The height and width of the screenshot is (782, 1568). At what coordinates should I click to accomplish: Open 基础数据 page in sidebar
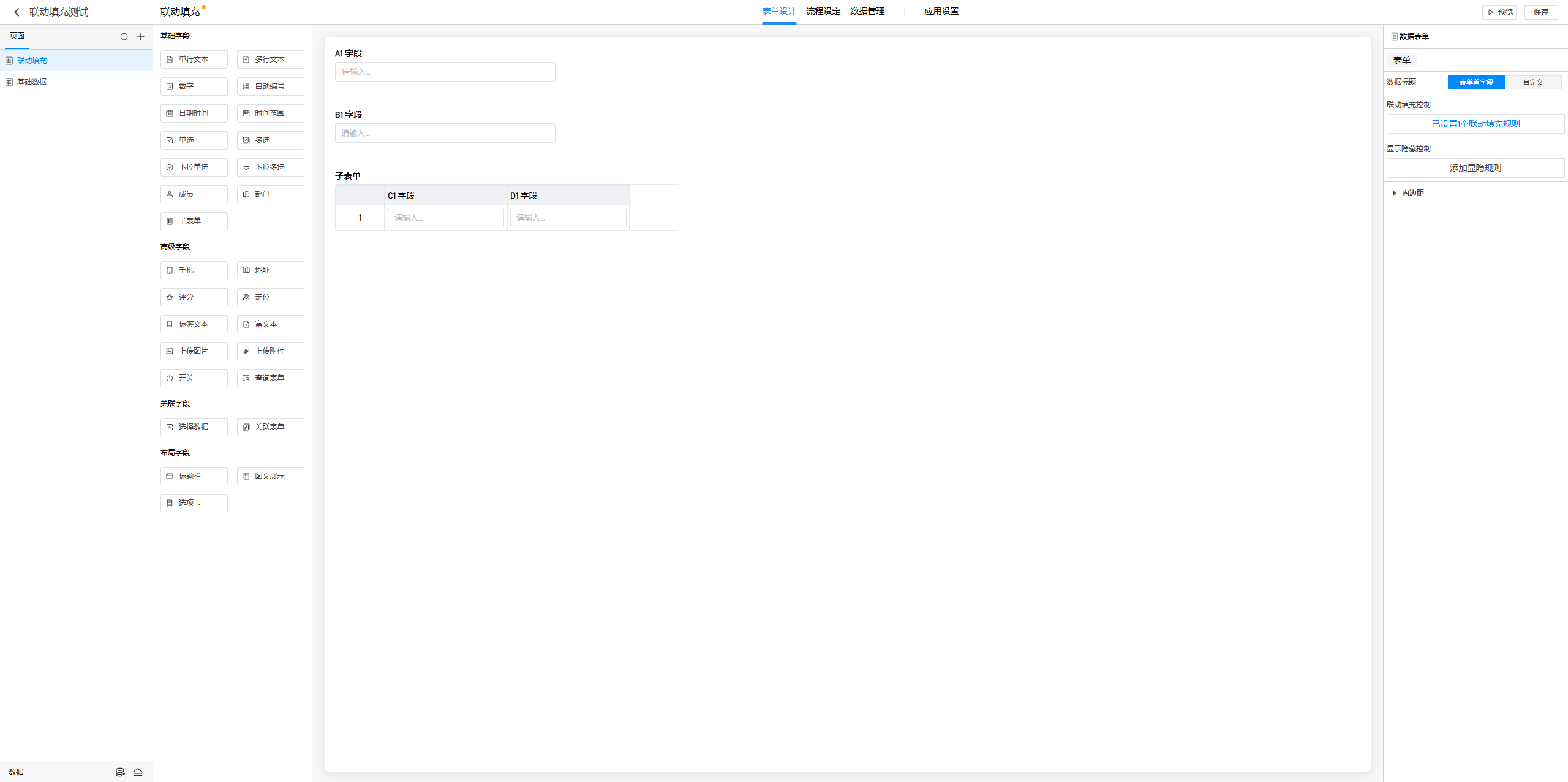point(32,82)
